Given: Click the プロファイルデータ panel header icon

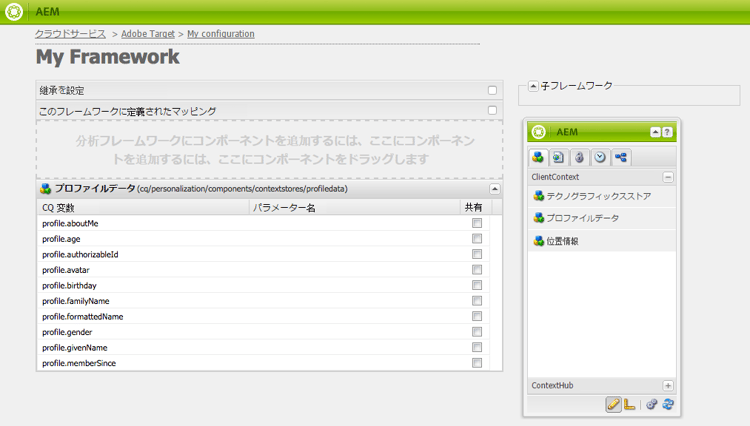Looking at the screenshot, I should (x=45, y=189).
